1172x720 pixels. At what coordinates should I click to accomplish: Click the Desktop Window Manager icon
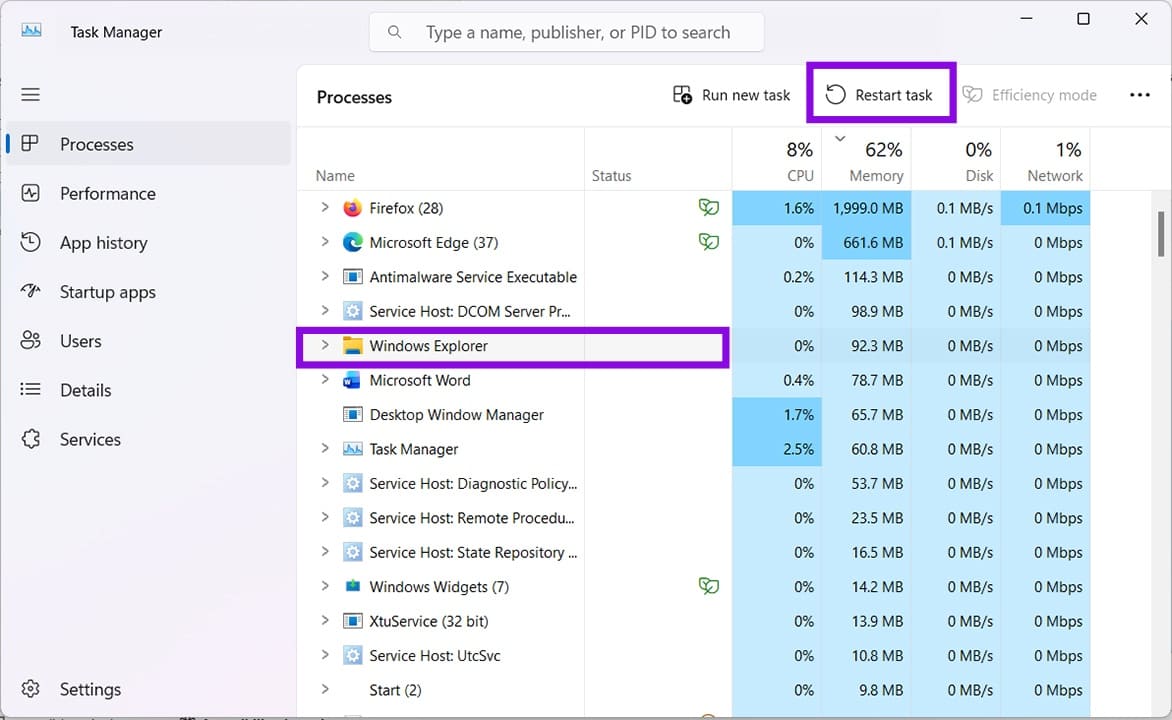pyautogui.click(x=352, y=414)
